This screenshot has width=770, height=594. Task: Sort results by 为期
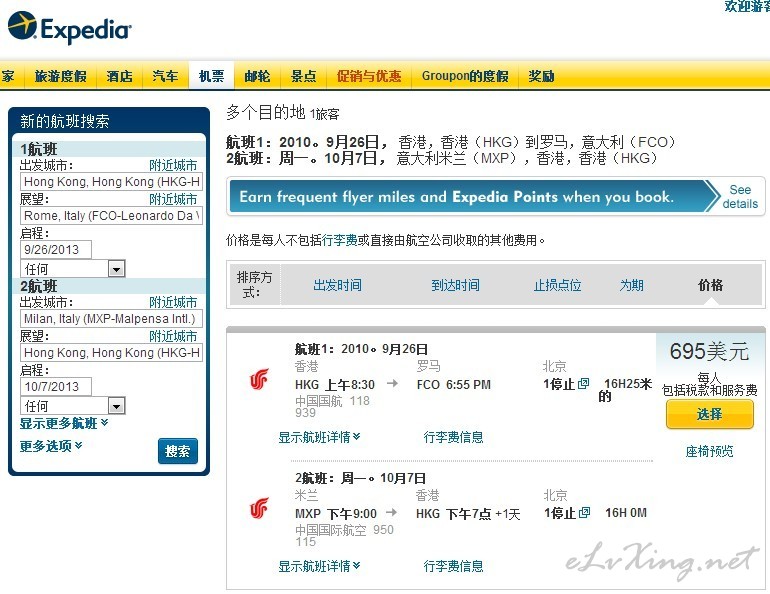point(632,285)
